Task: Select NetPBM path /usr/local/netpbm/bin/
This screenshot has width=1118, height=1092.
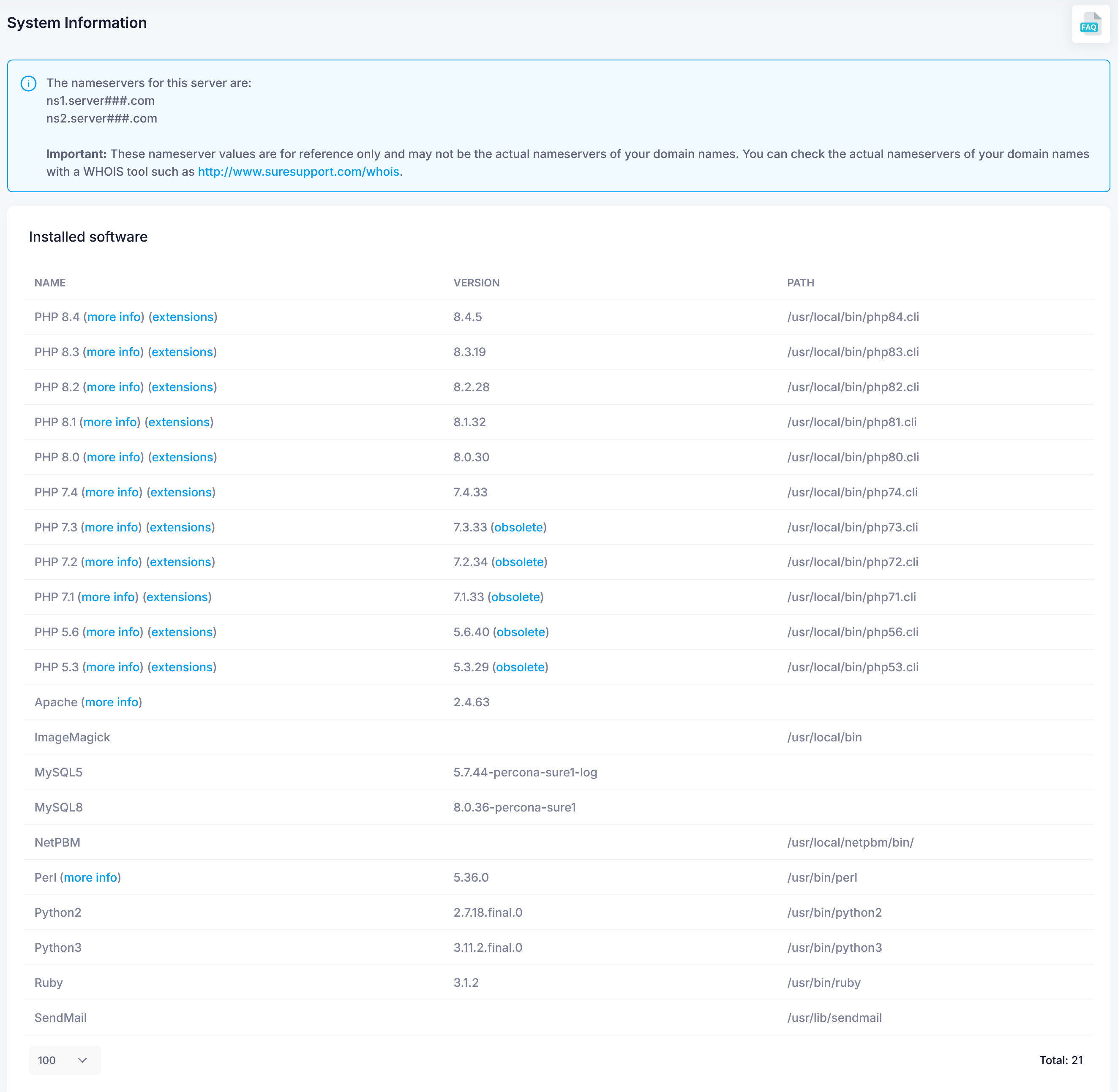Action: (850, 841)
